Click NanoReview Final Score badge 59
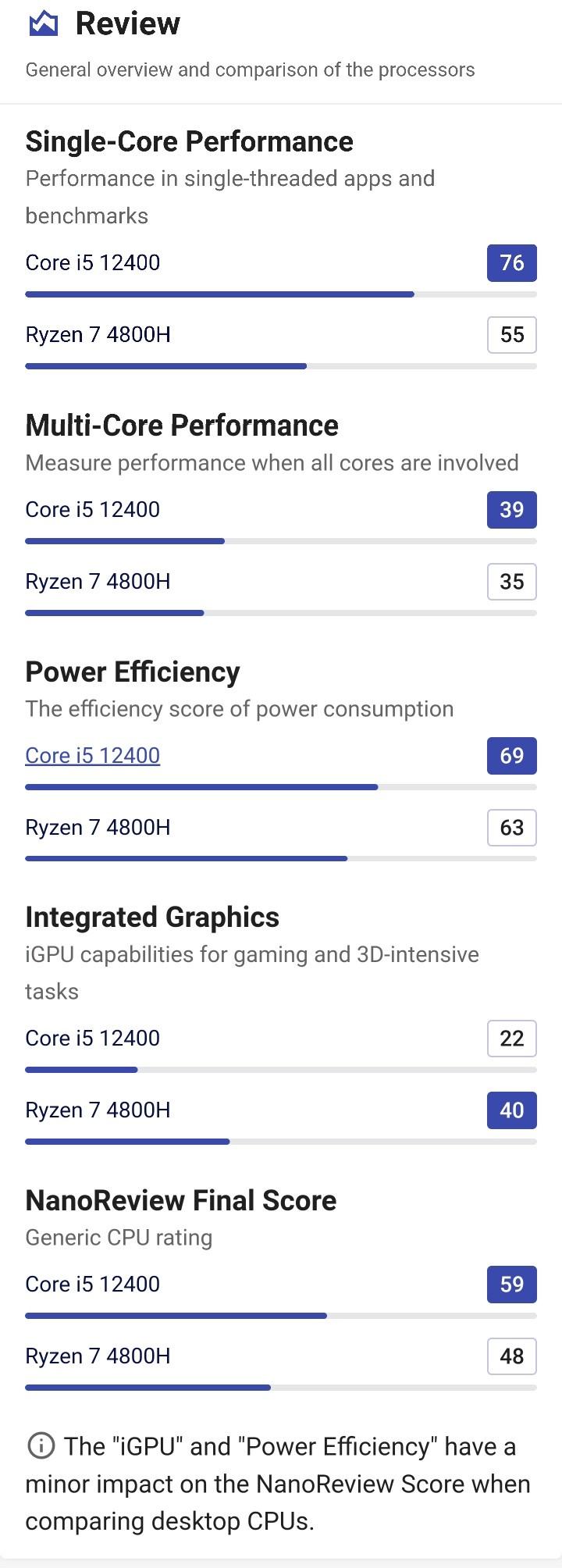The image size is (562, 1568). (x=511, y=1285)
